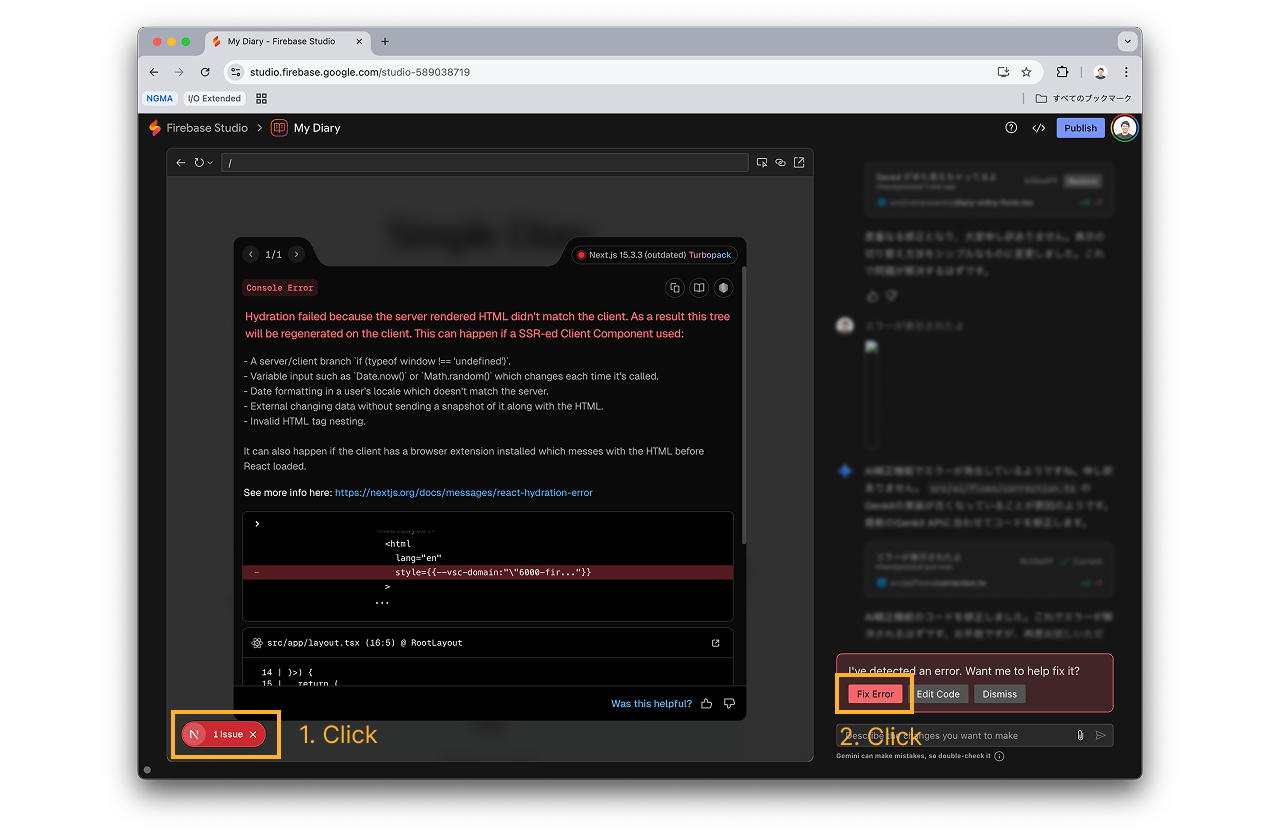Switch to code view with the </> icon

coord(1038,127)
